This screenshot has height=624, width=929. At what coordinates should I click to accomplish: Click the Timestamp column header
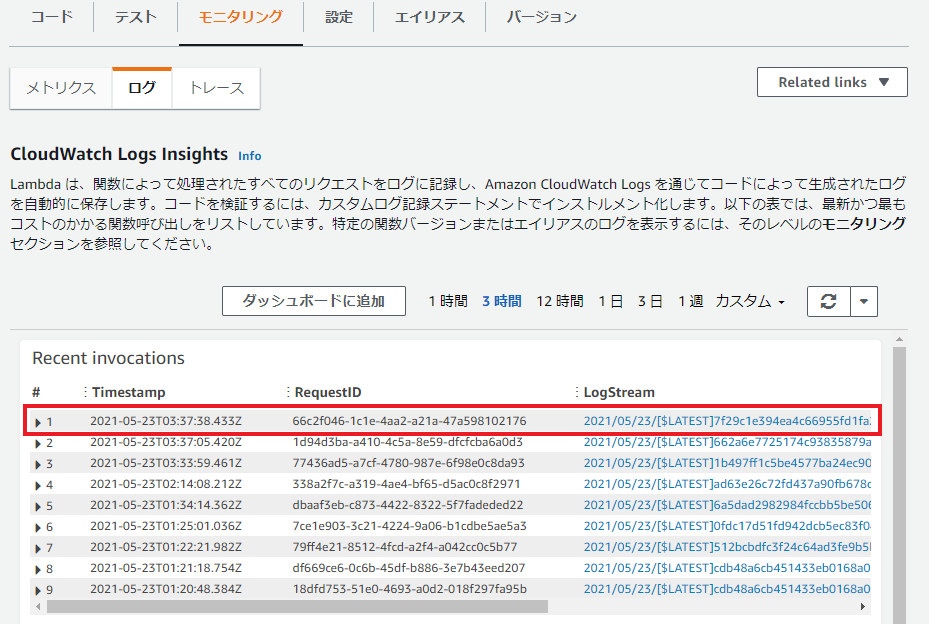pos(129,392)
